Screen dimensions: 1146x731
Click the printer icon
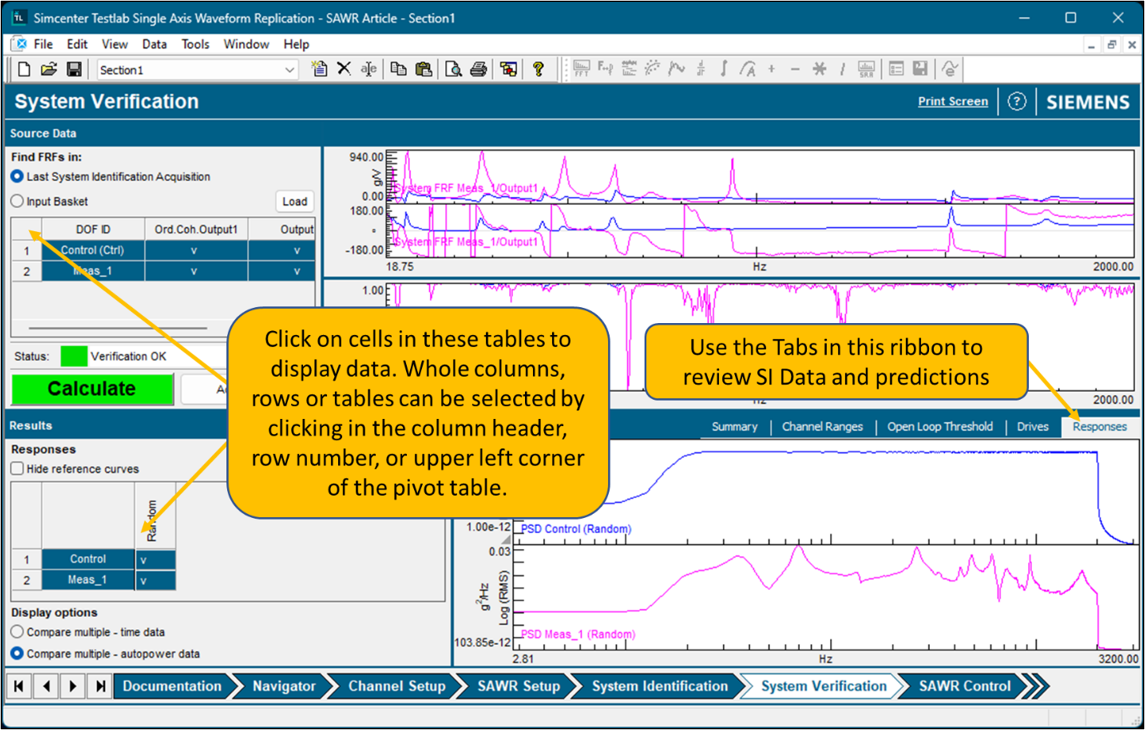coord(478,69)
